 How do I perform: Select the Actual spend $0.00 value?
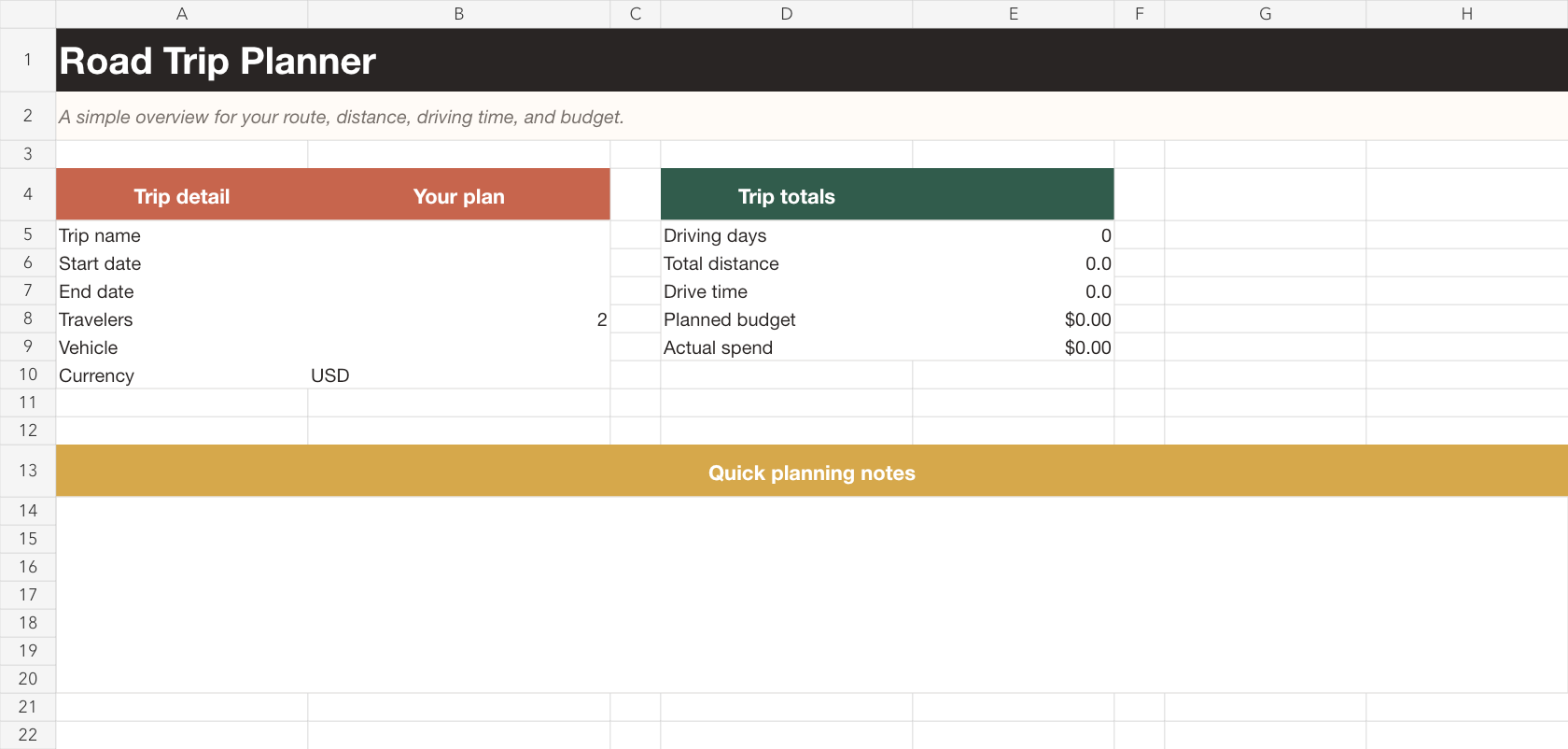1014,347
